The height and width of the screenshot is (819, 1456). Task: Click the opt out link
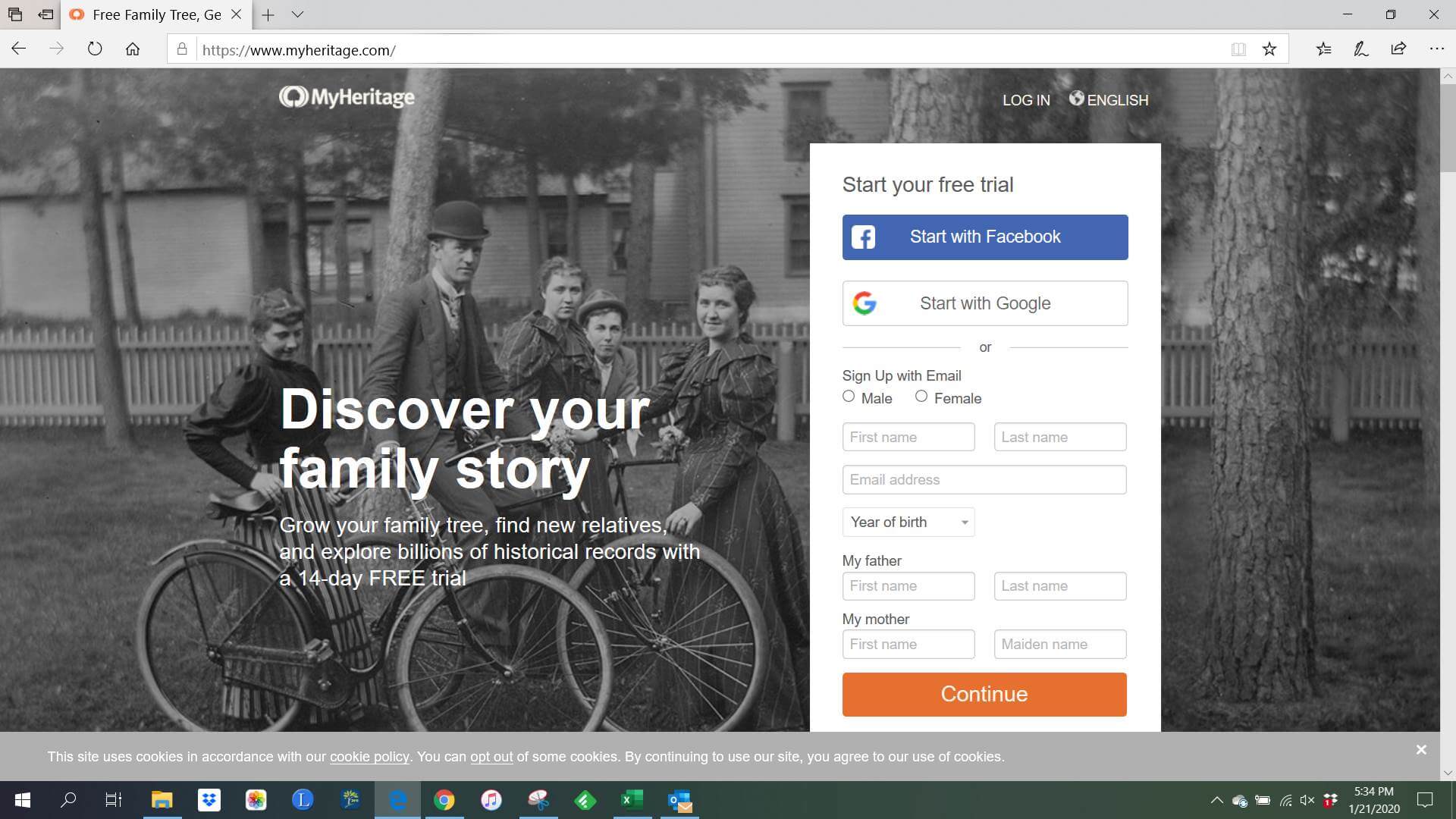491,757
